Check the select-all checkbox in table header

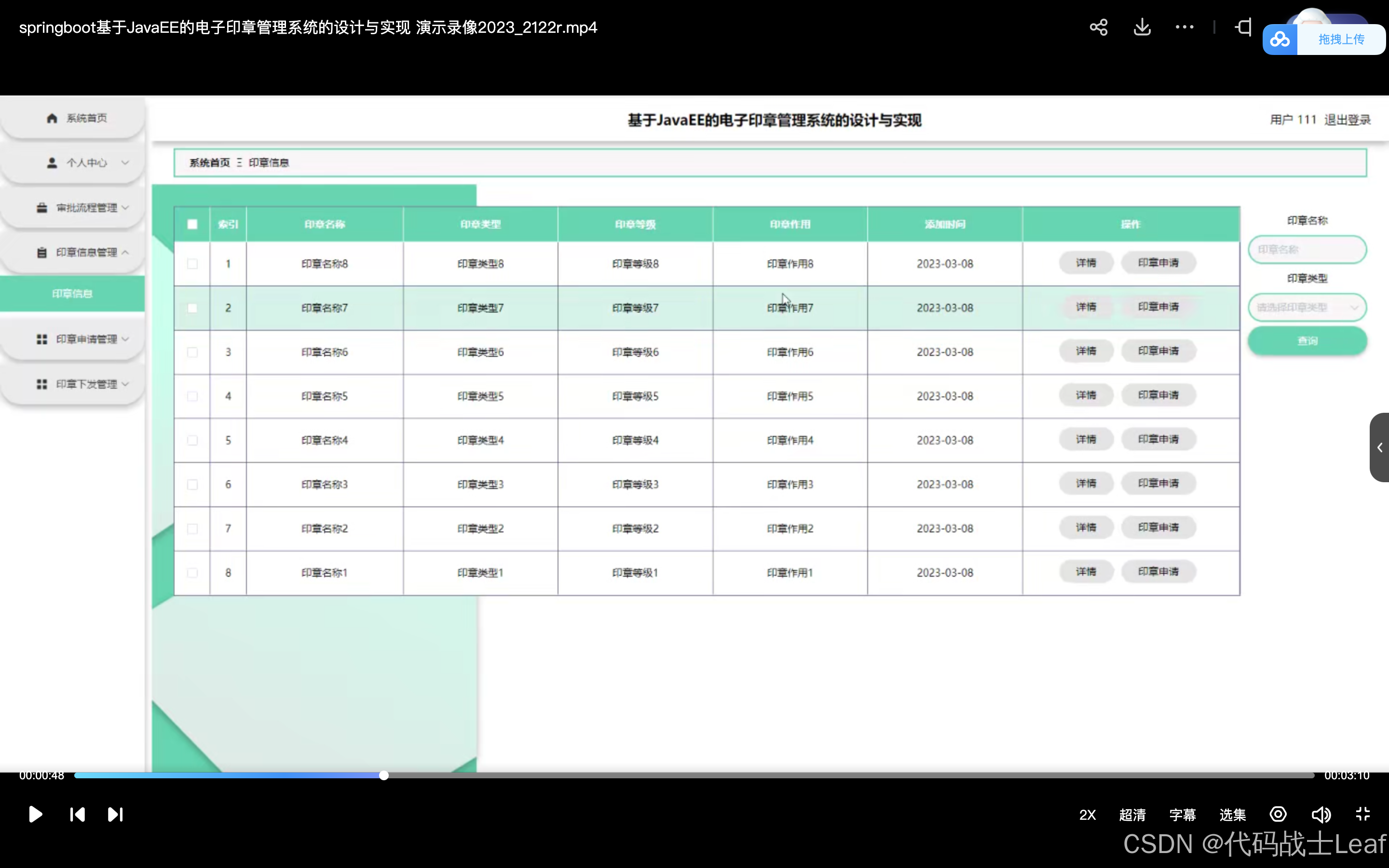pos(192,224)
